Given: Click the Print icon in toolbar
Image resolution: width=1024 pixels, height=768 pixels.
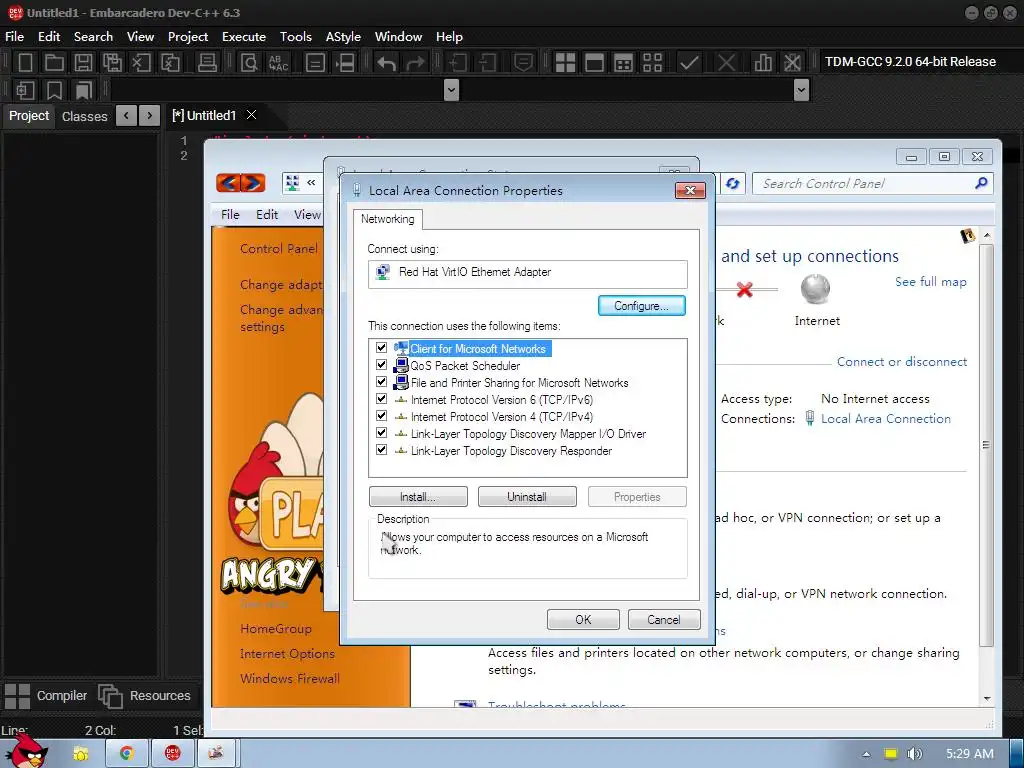Looking at the screenshot, I should coord(207,63).
